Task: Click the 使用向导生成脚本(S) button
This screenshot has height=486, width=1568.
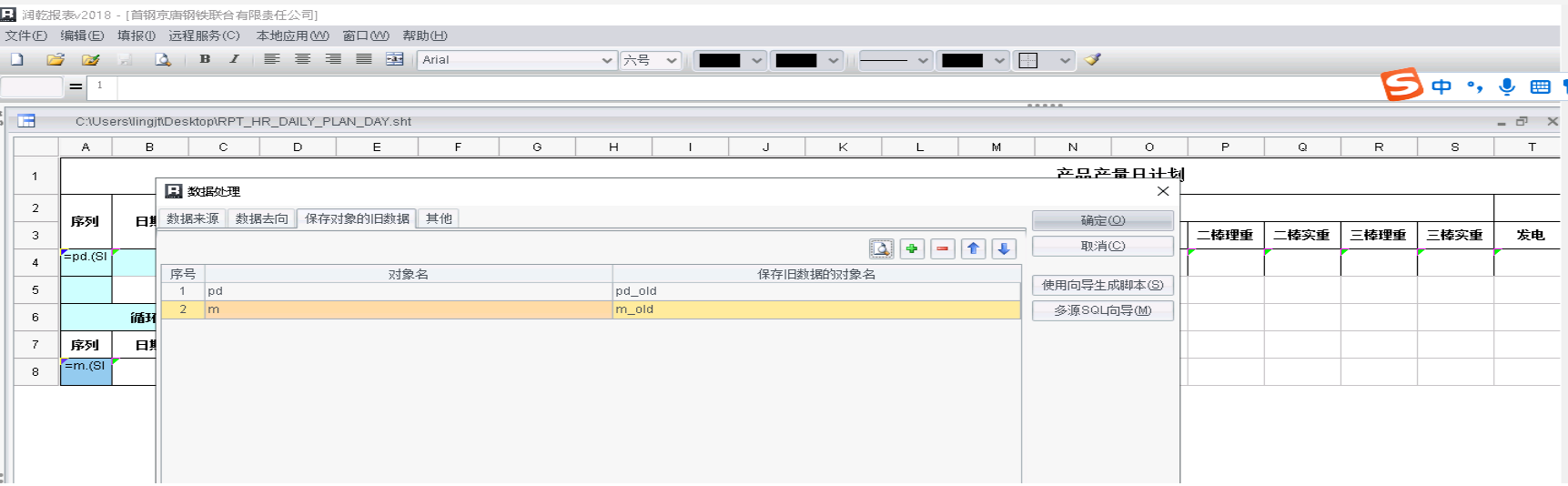Action: (1103, 285)
